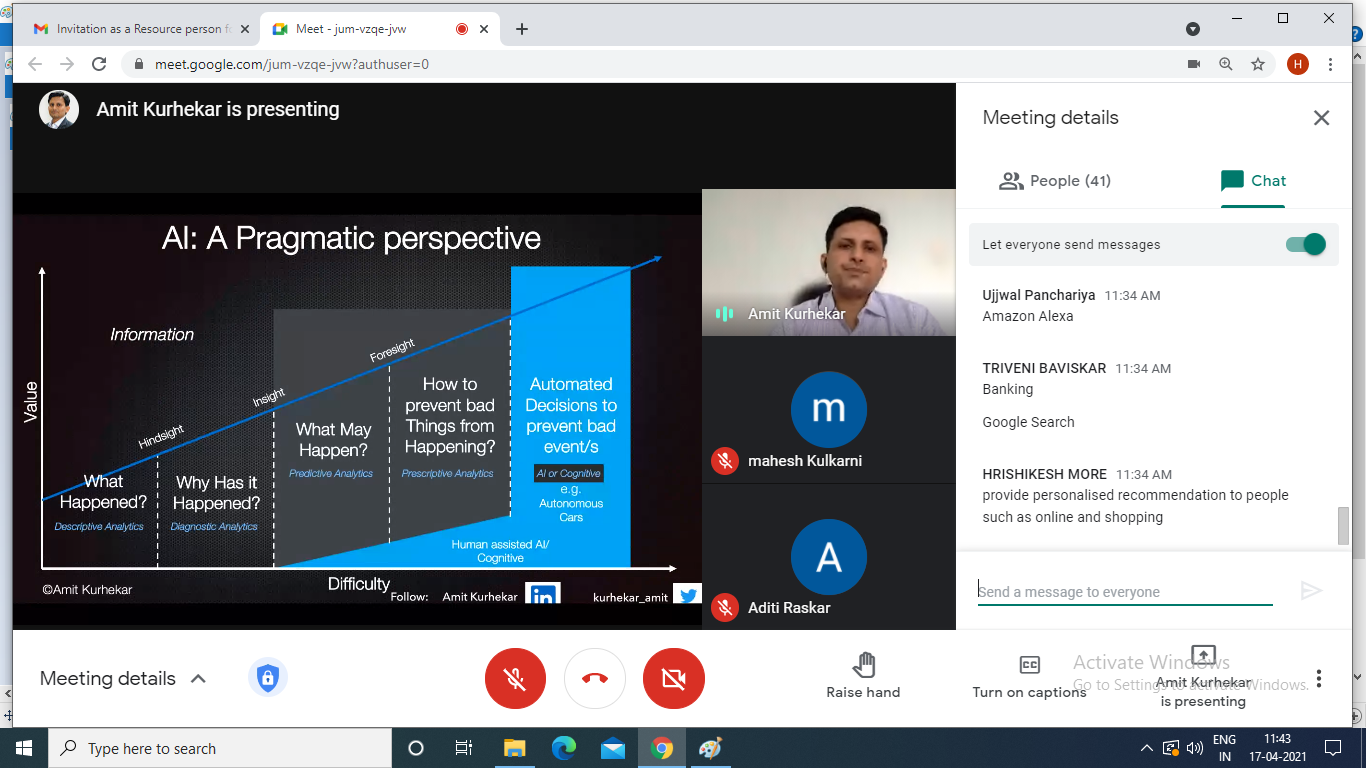The width and height of the screenshot is (1366, 768).
Task: Click the blue security shield icon
Action: pos(267,679)
